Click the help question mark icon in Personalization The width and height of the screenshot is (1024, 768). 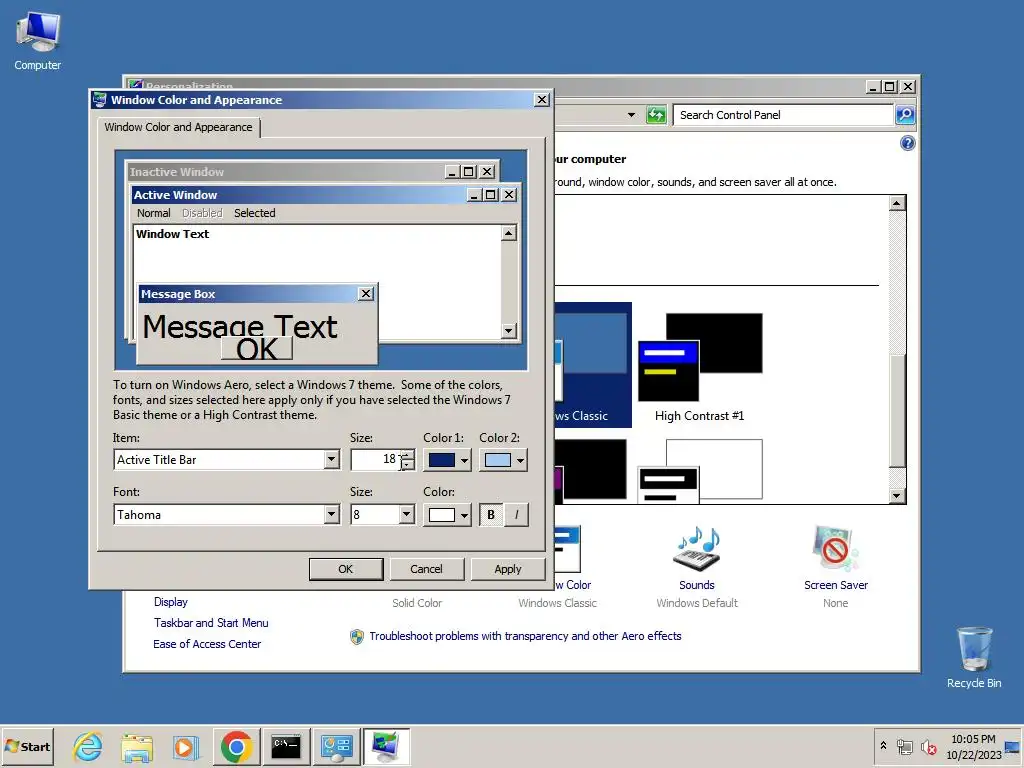pos(907,143)
